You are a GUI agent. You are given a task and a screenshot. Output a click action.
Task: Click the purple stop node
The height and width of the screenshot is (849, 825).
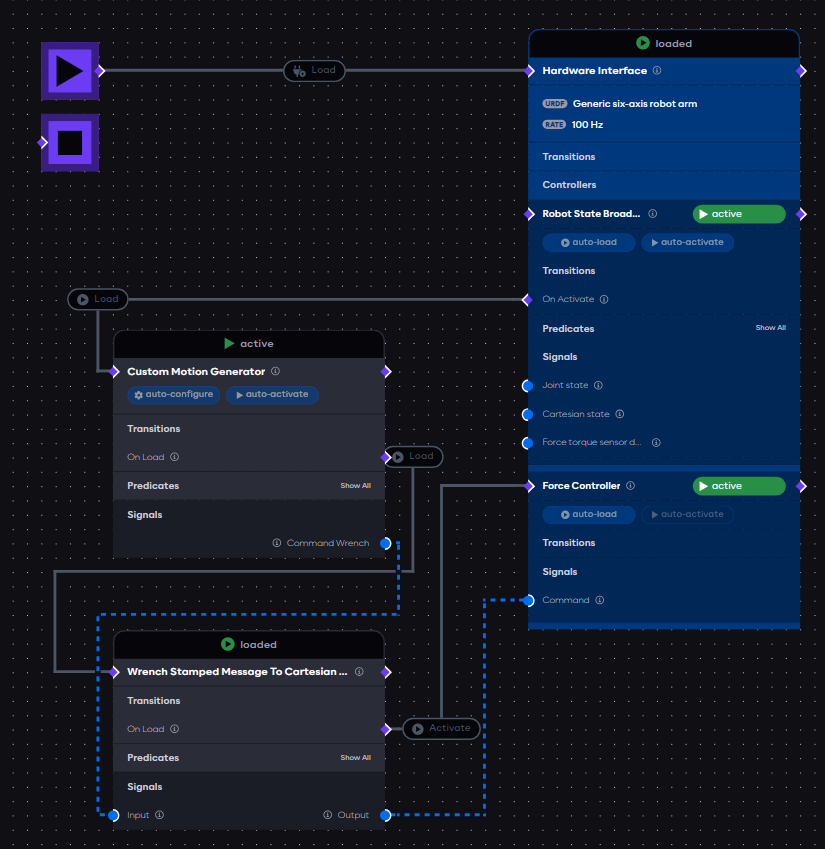69,143
